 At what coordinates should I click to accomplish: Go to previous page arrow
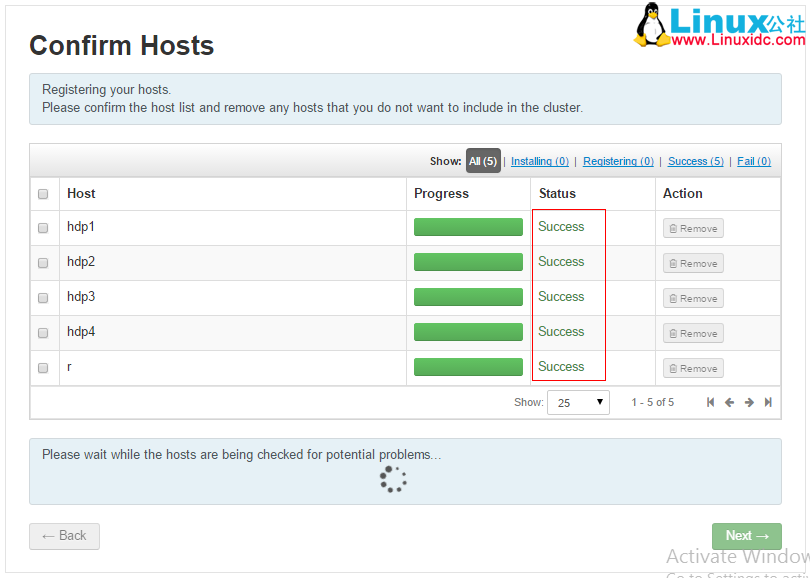729,402
